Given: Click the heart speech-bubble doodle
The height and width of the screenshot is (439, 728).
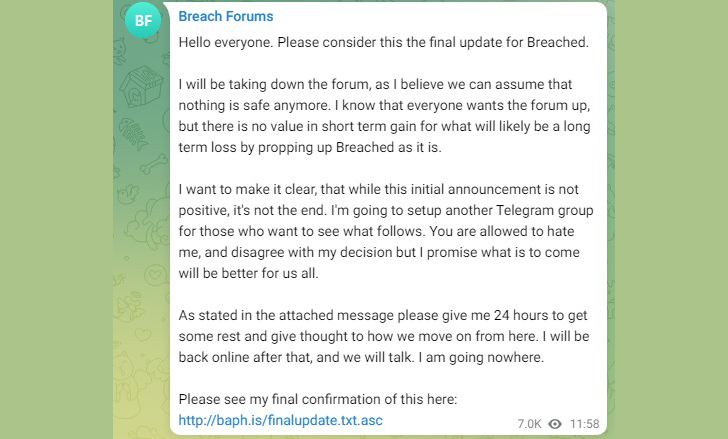Looking at the screenshot, I should (155, 275).
